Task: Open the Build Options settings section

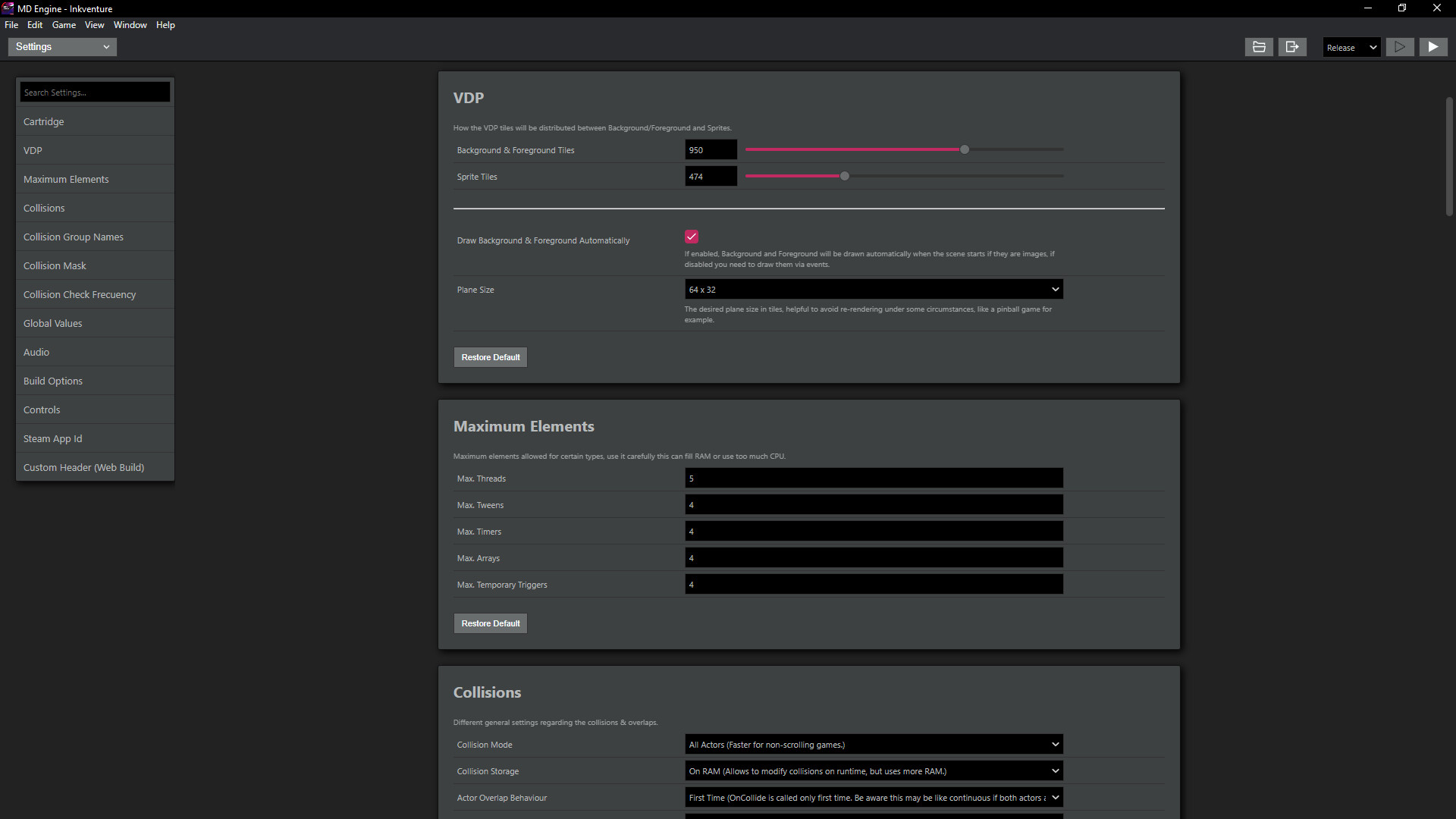Action: 53,380
